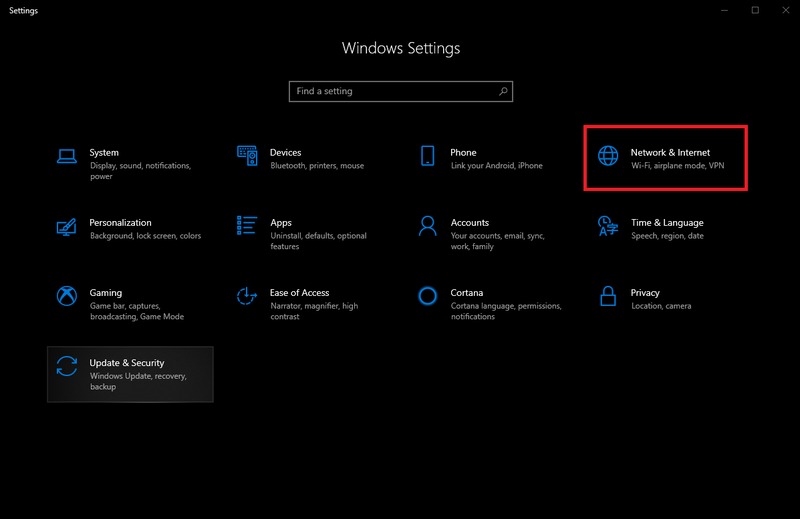The height and width of the screenshot is (519, 800).
Task: Open Time & Language icon
Action: click(608, 225)
